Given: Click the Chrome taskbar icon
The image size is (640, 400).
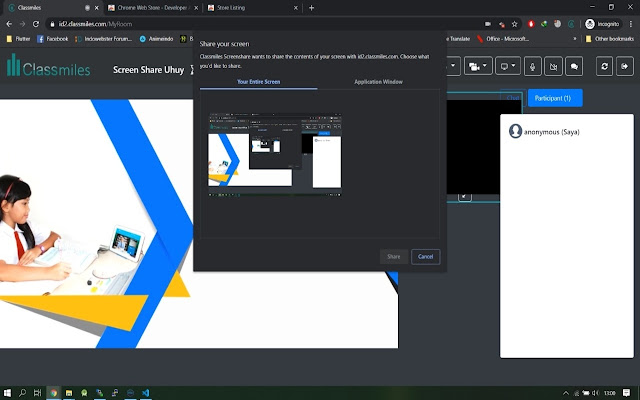Looking at the screenshot, I should click(53, 393).
